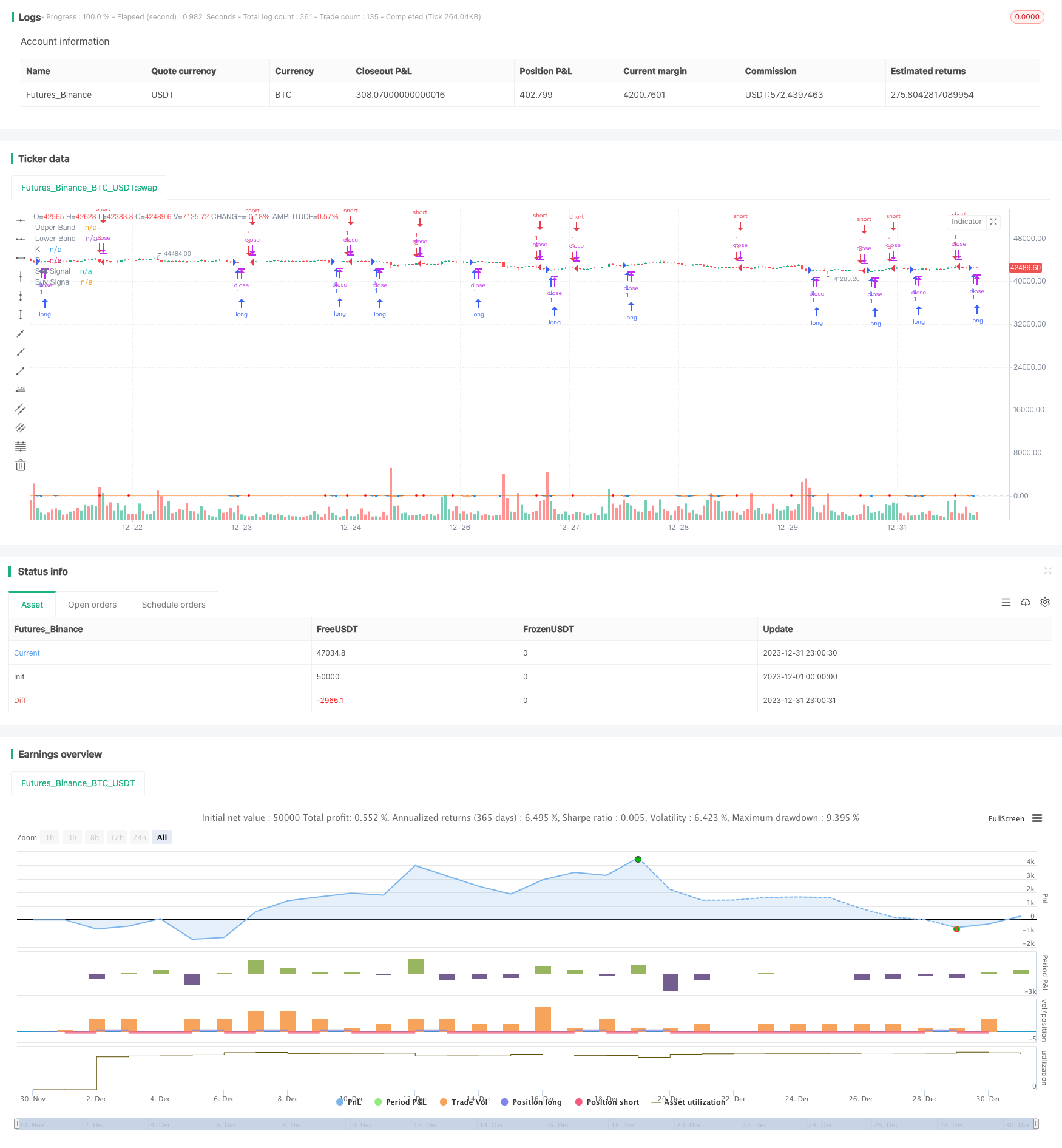Click the Position P&L value 402.799
This screenshot has height=1148, width=1062.
pyautogui.click(x=536, y=95)
